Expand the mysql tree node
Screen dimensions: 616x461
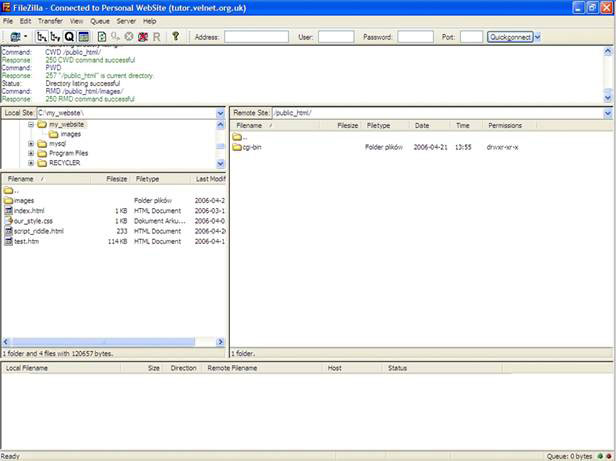tap(31, 144)
